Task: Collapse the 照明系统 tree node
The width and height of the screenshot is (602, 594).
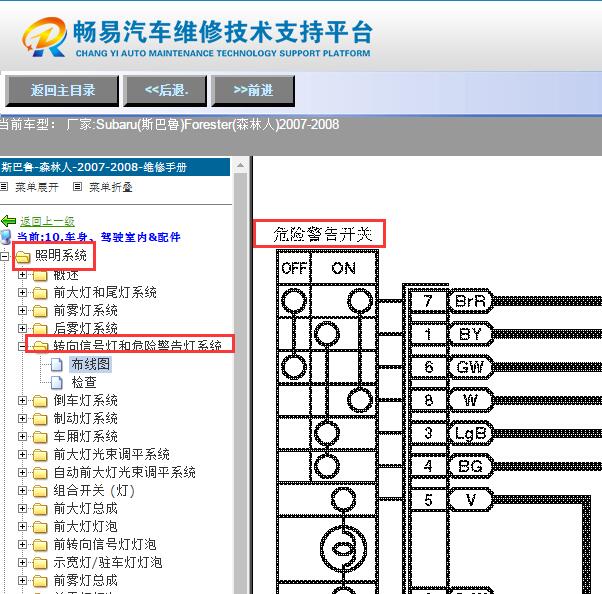Action: pos(4,256)
